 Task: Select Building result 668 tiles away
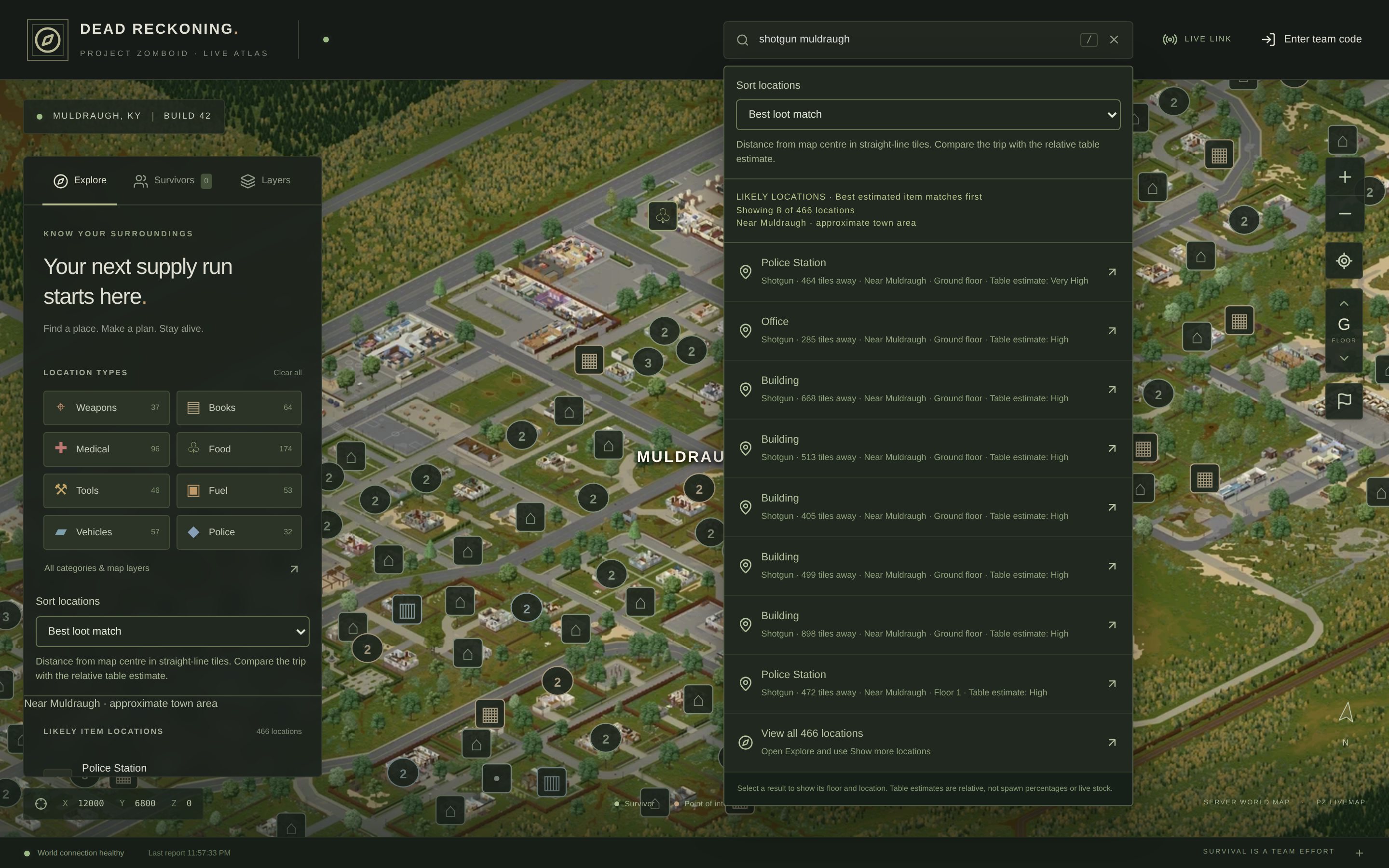click(928, 390)
